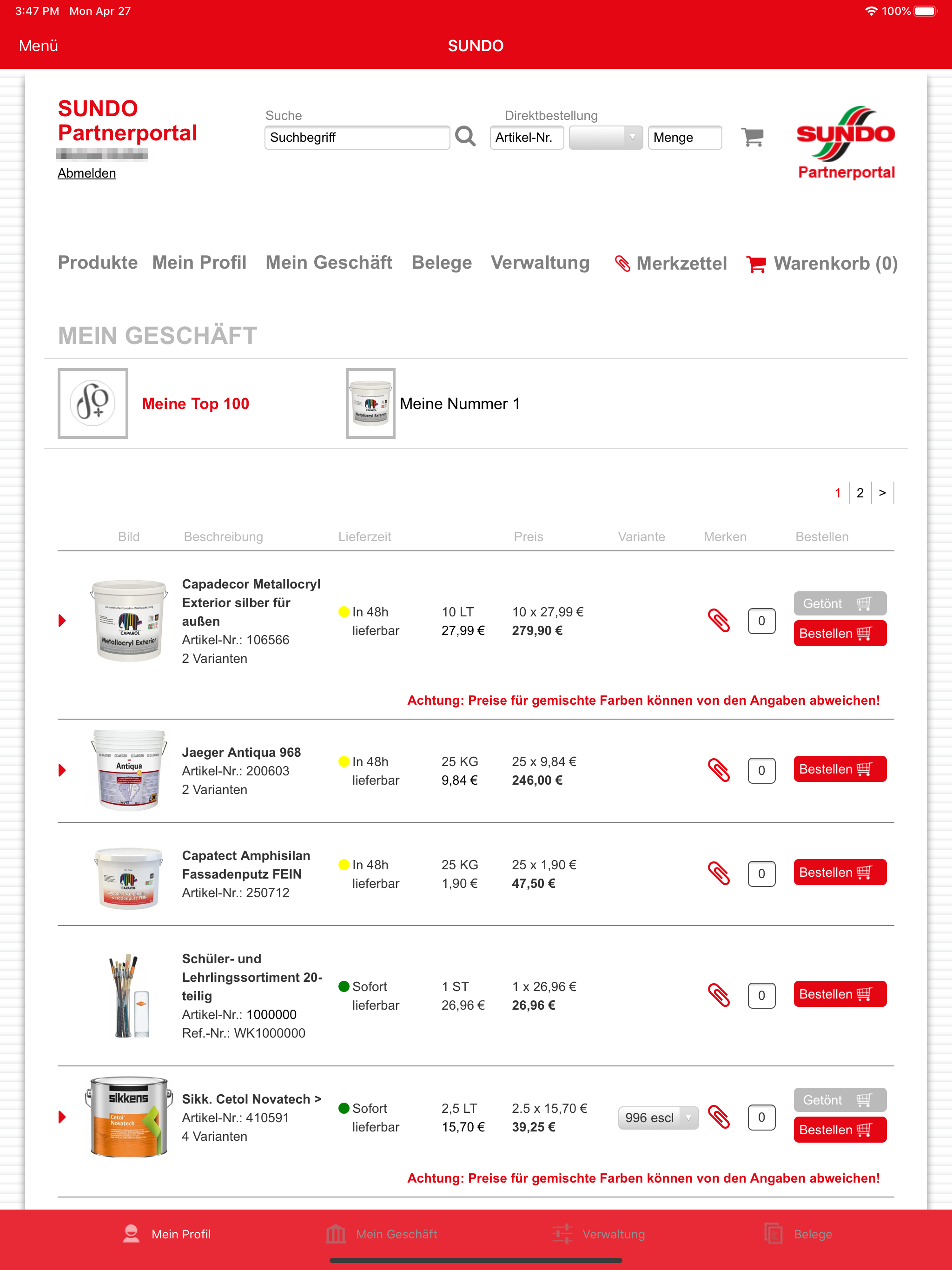The width and height of the screenshot is (952, 1270).
Task: Open the 996 escl variant dropdown
Action: click(658, 1118)
